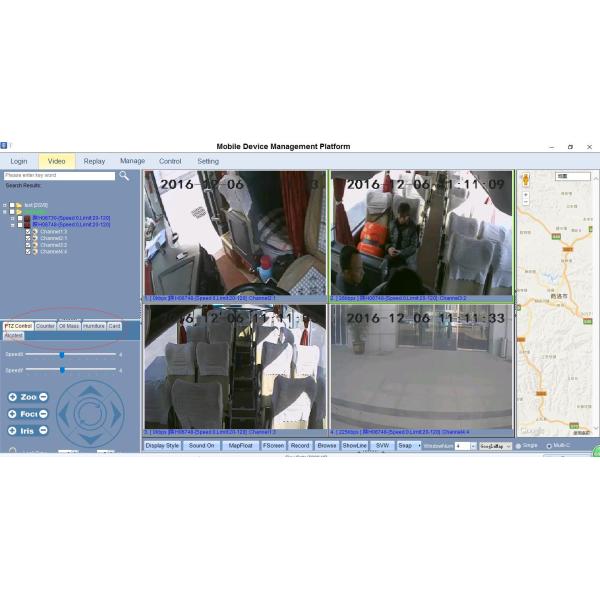Expand the test group tree node

click(x=5, y=205)
